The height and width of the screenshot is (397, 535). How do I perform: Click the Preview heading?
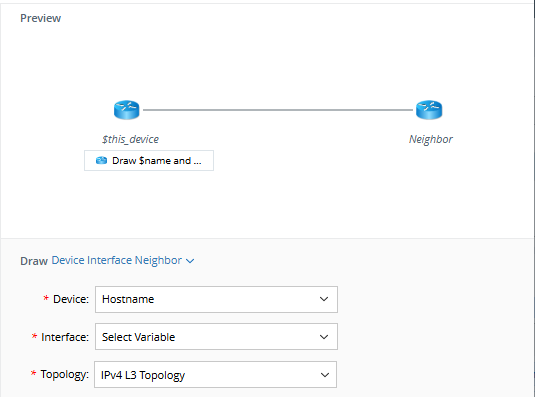41,18
